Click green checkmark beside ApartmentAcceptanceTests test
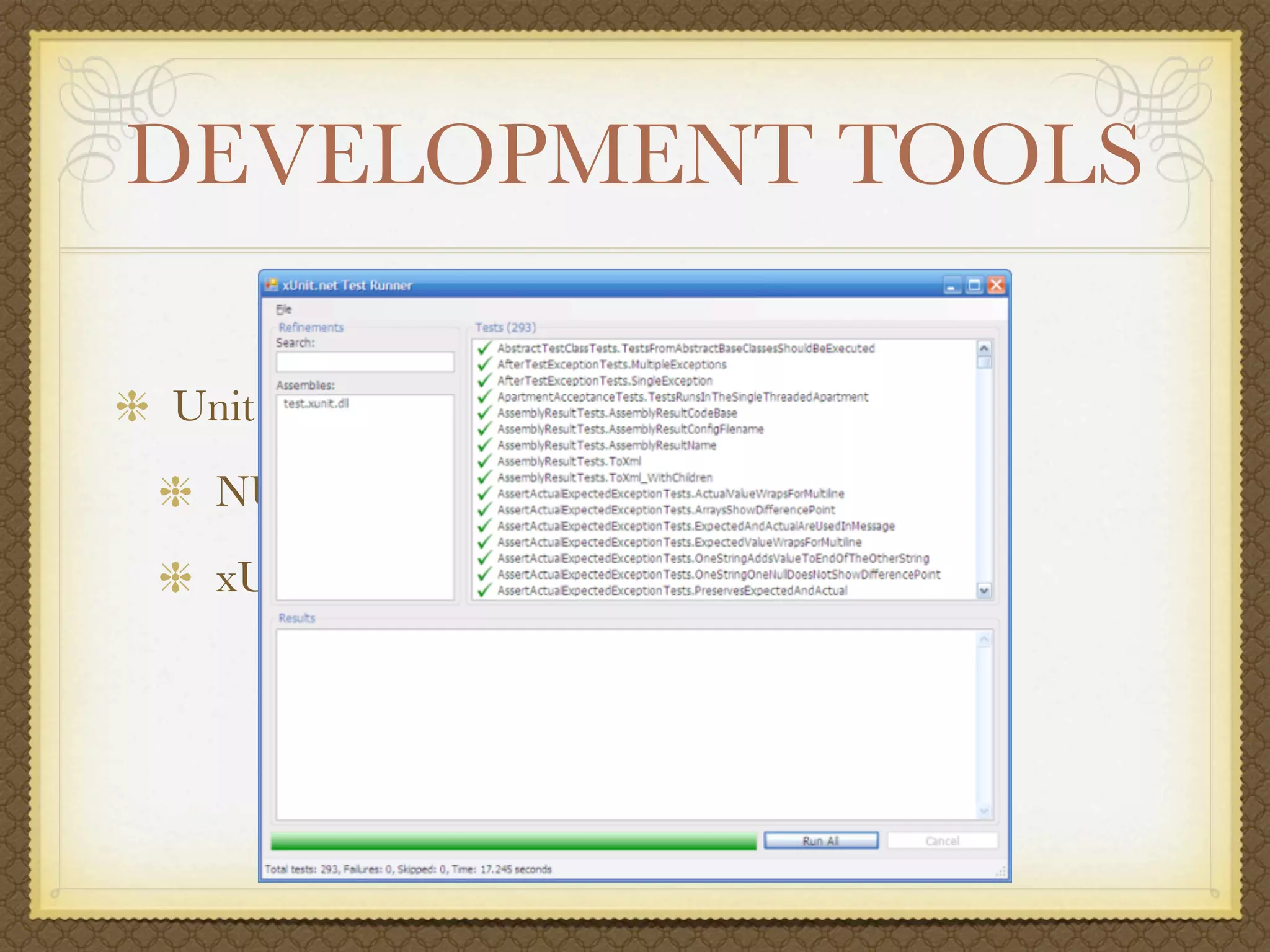Viewport: 1270px width, 952px height. coord(484,396)
